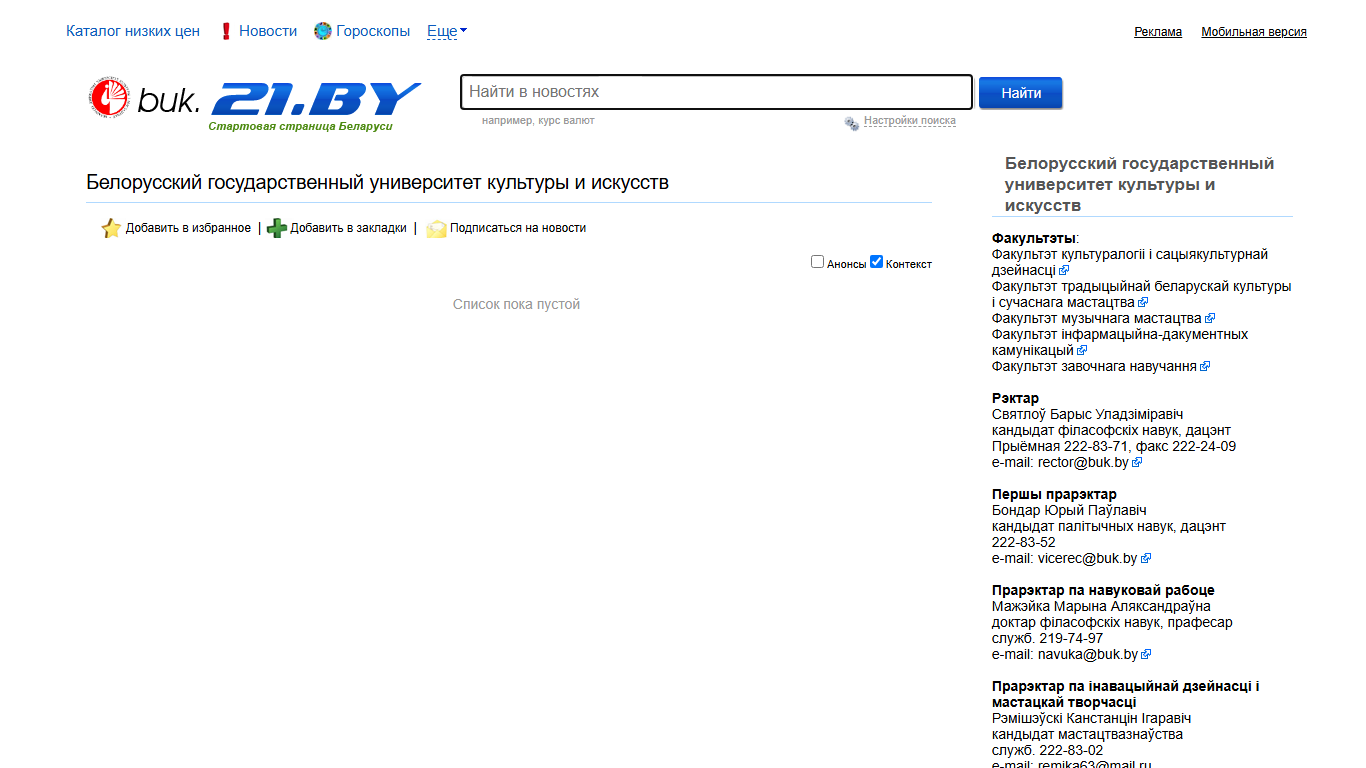Open Факультэт музычнага мастацтва link
Viewport: 1366px width, 768px height.
[x=1097, y=318]
